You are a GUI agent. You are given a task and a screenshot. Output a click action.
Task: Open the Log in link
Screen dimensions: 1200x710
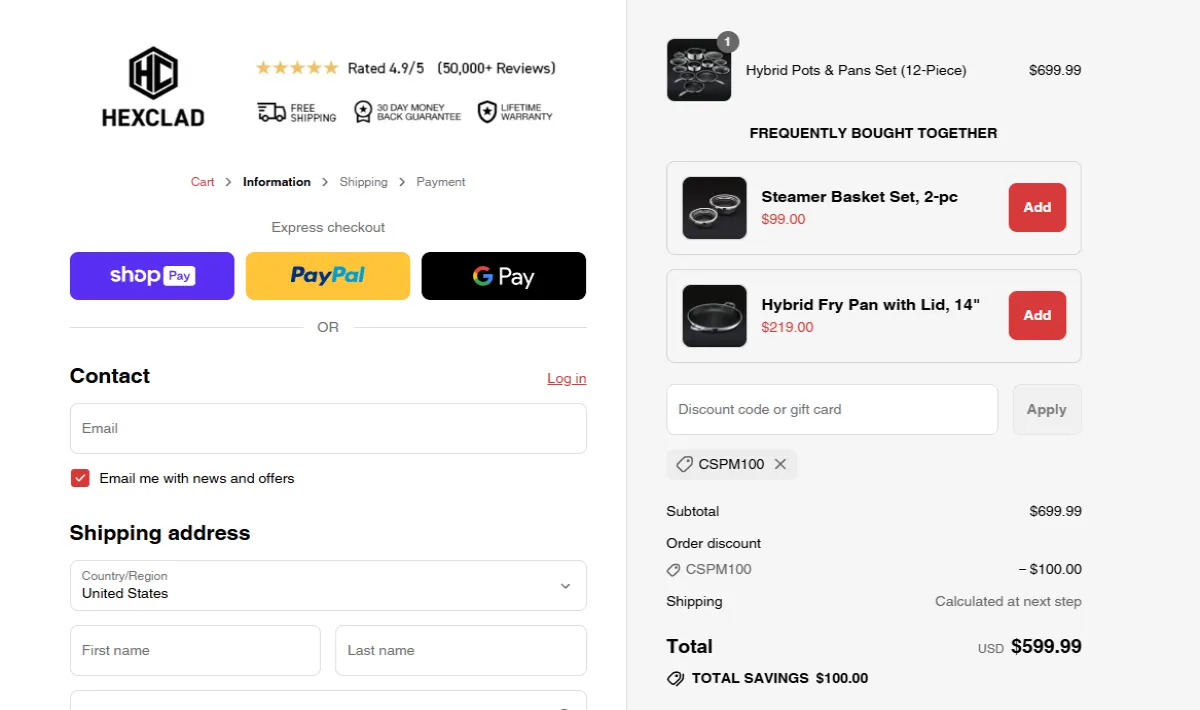566,378
